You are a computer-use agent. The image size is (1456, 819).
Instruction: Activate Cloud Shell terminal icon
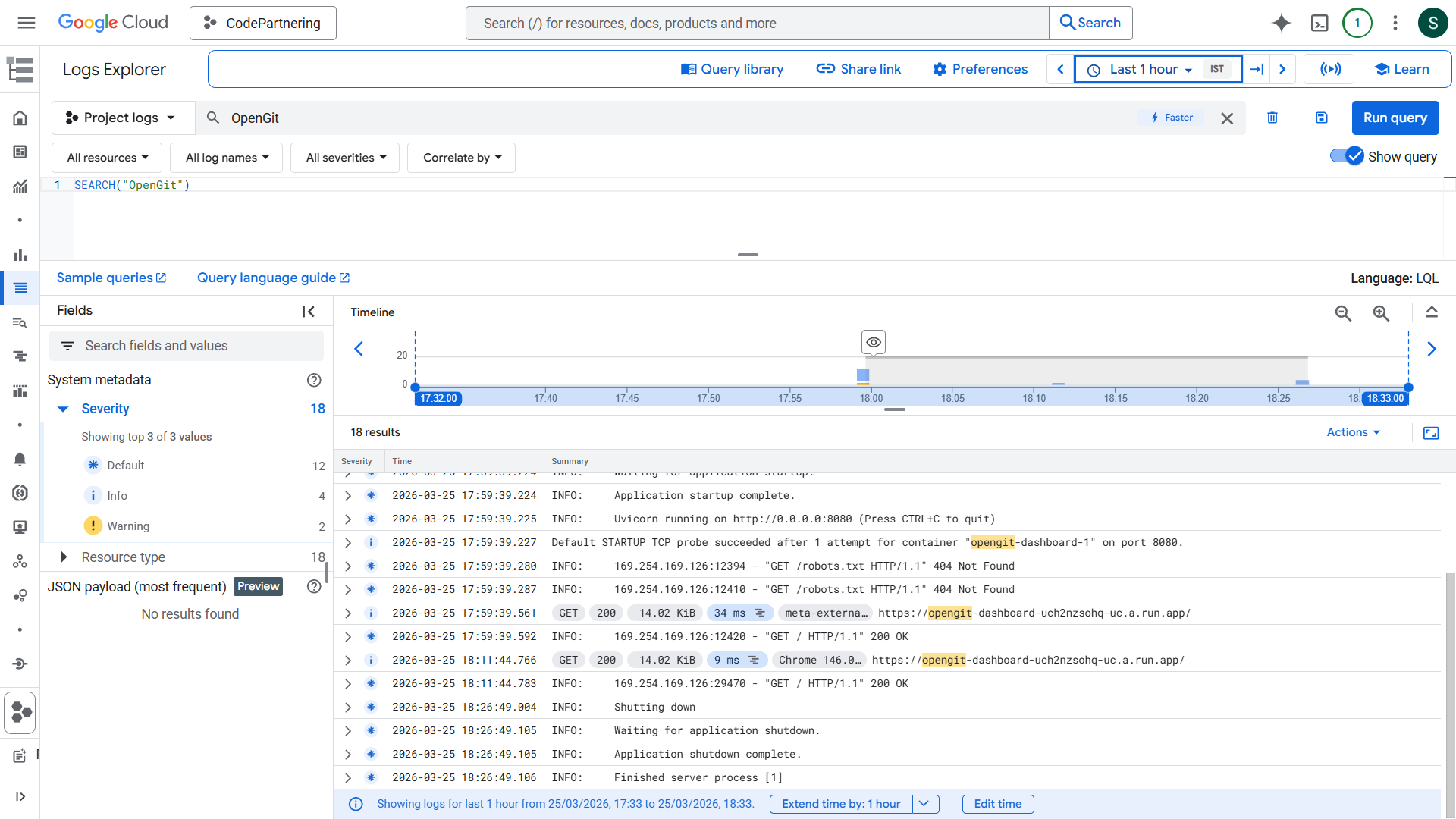1319,23
